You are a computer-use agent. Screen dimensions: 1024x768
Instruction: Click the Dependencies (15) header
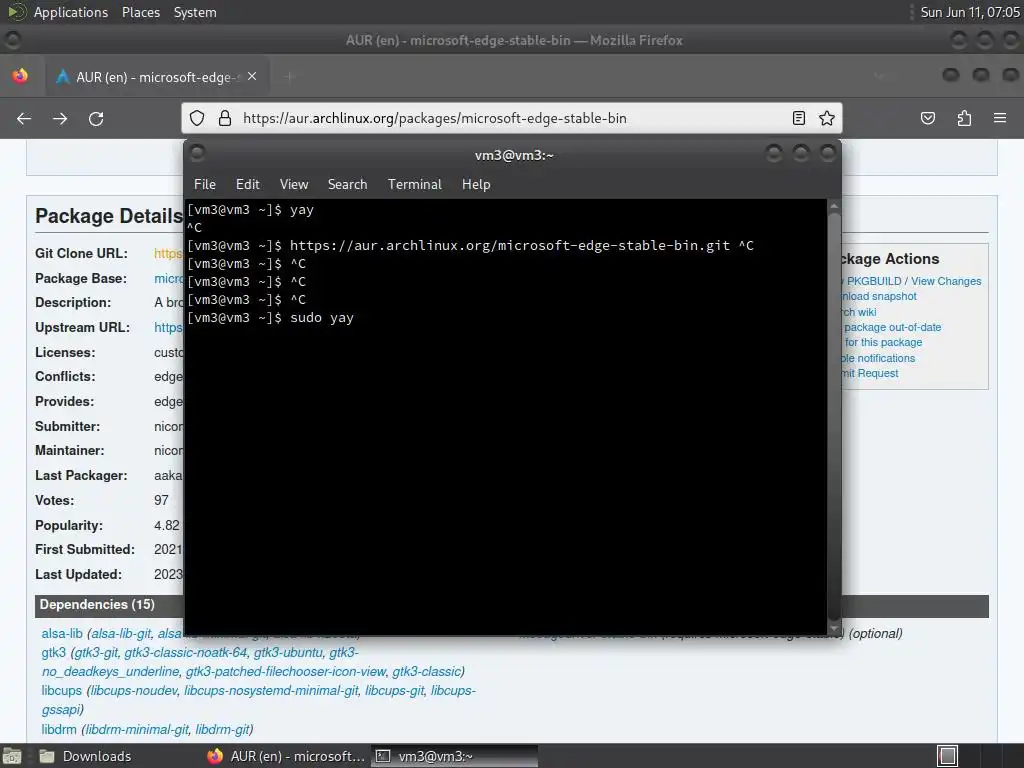97,604
